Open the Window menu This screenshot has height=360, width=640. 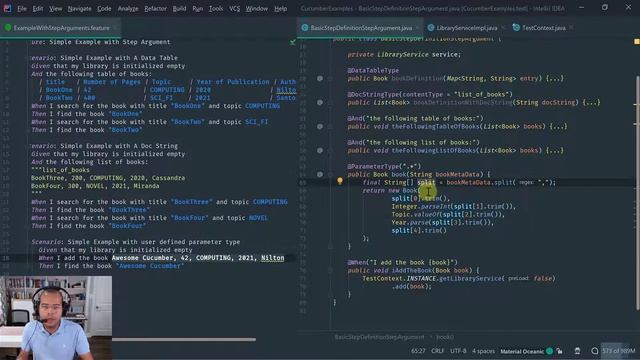click(x=257, y=9)
